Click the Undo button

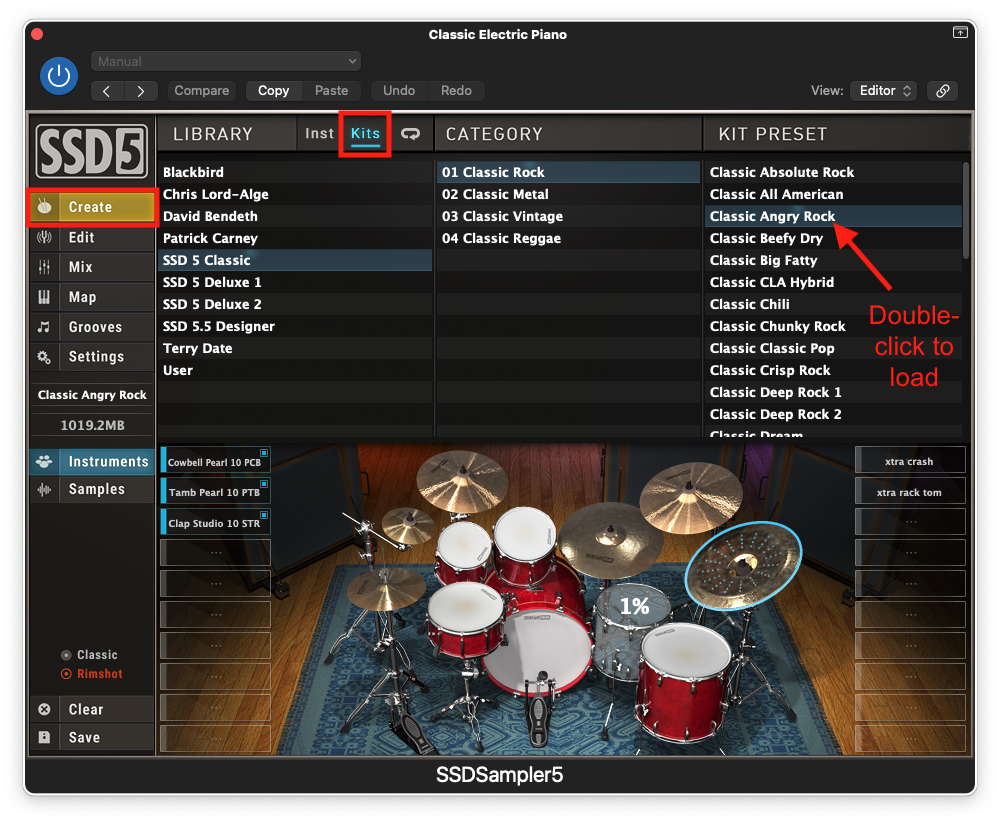(x=399, y=91)
